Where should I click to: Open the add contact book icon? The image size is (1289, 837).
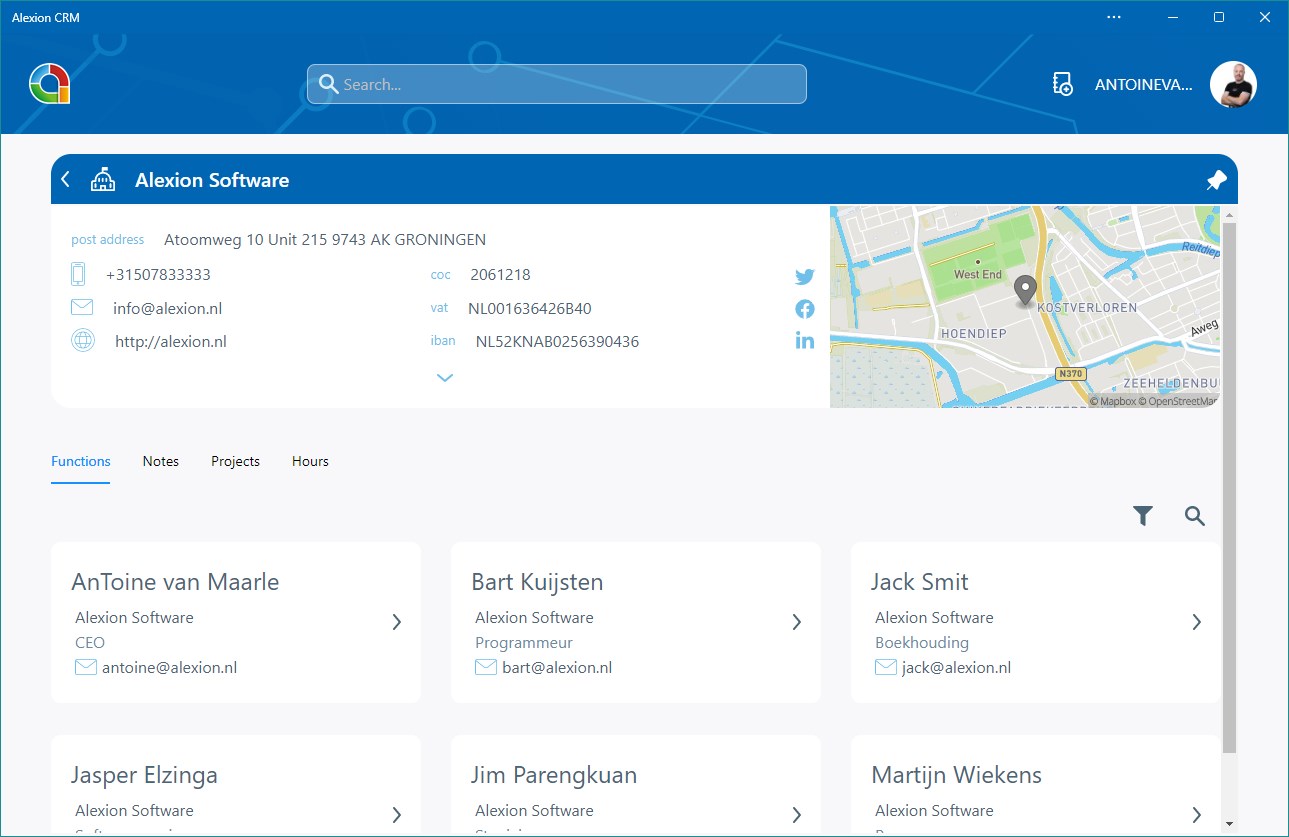point(1063,84)
